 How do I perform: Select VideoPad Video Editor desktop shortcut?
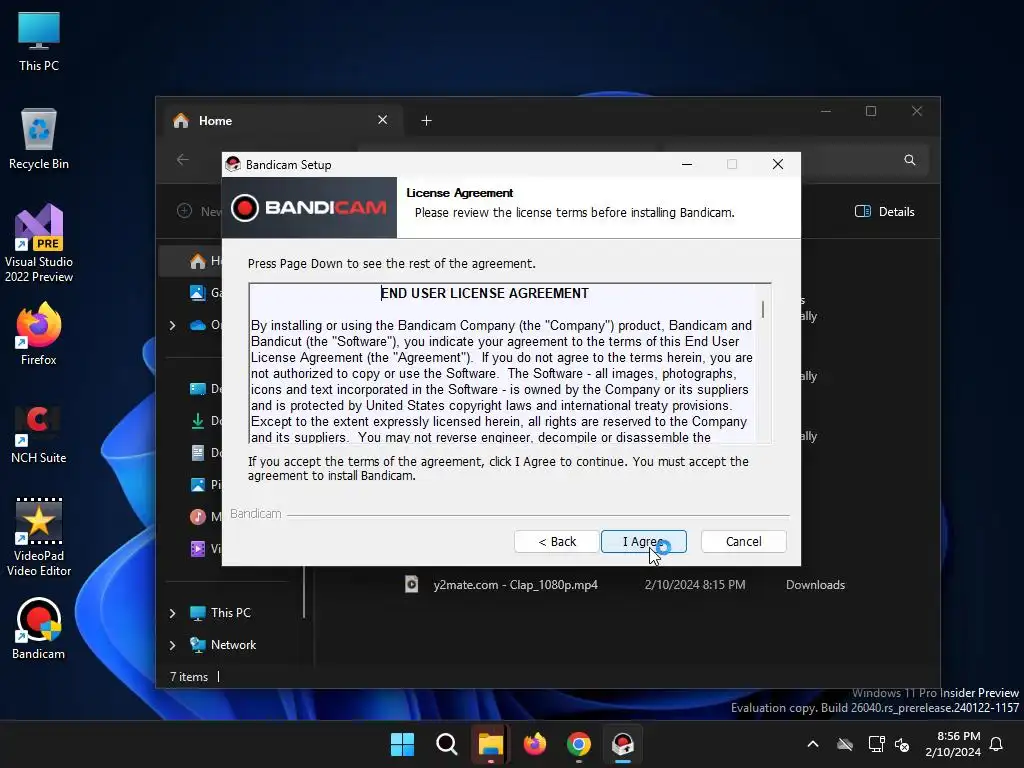click(39, 537)
